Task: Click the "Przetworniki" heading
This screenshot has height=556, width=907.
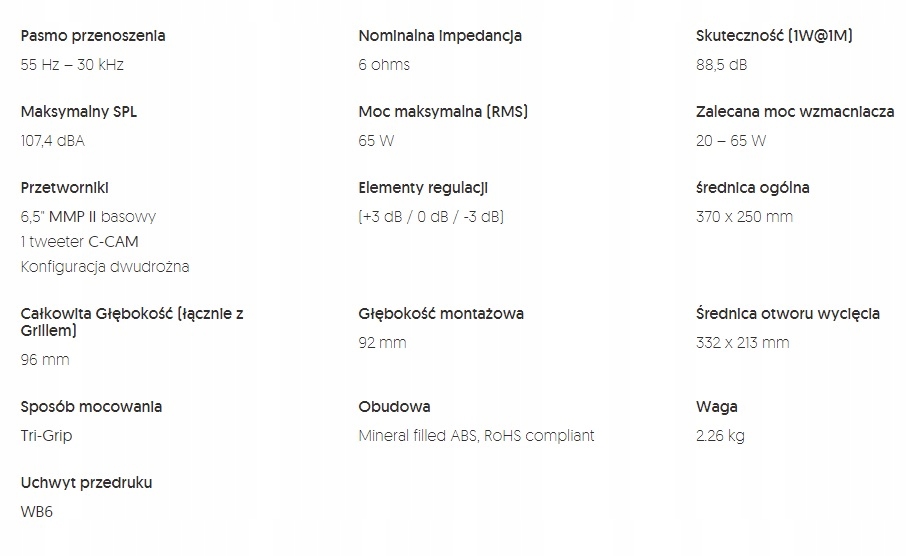Action: [65, 188]
